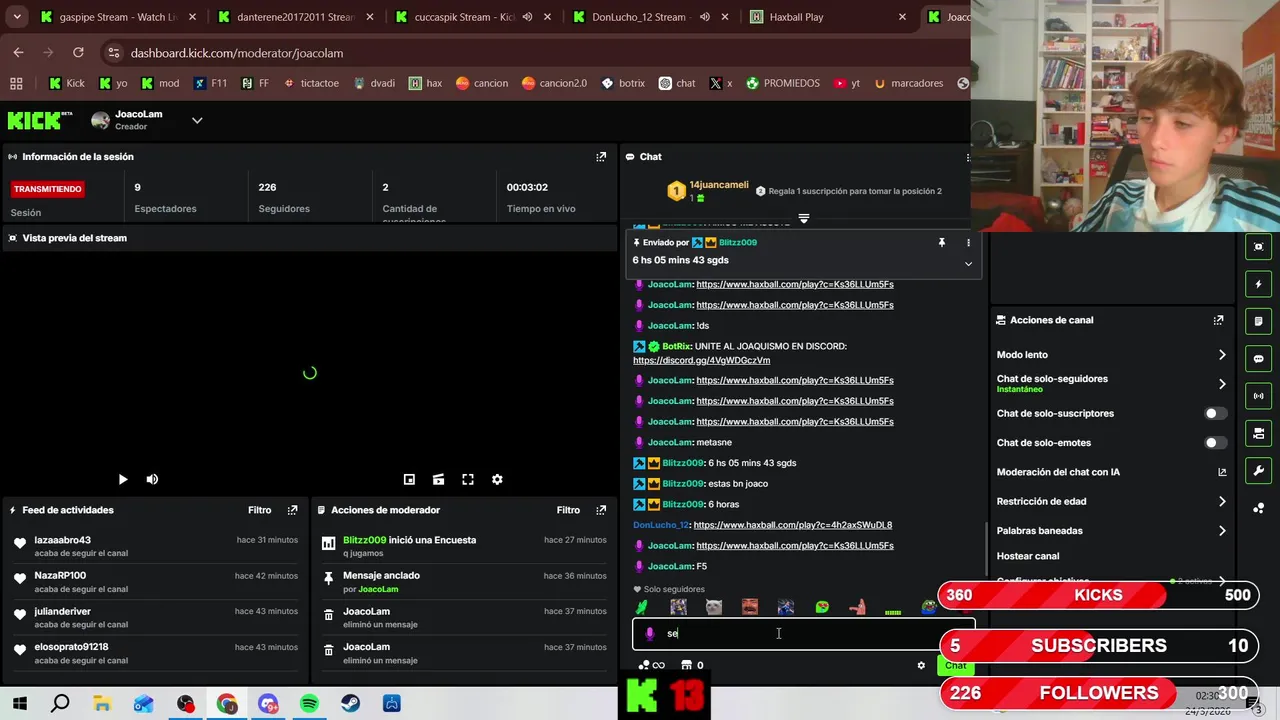1280x720 pixels.
Task: Click the lightning bolt quick actions icon
Action: 1258,284
